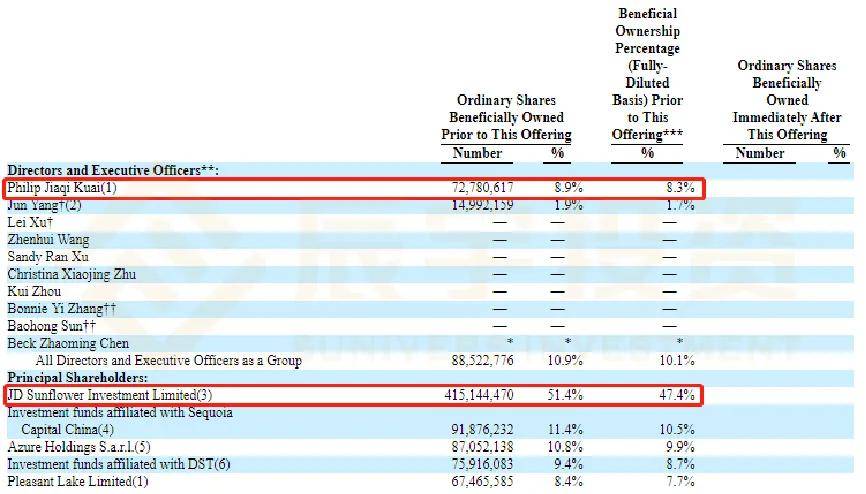Screen dimensions: 866x494
Task: Select the Jun Yang†(2) entry
Action: point(44,206)
